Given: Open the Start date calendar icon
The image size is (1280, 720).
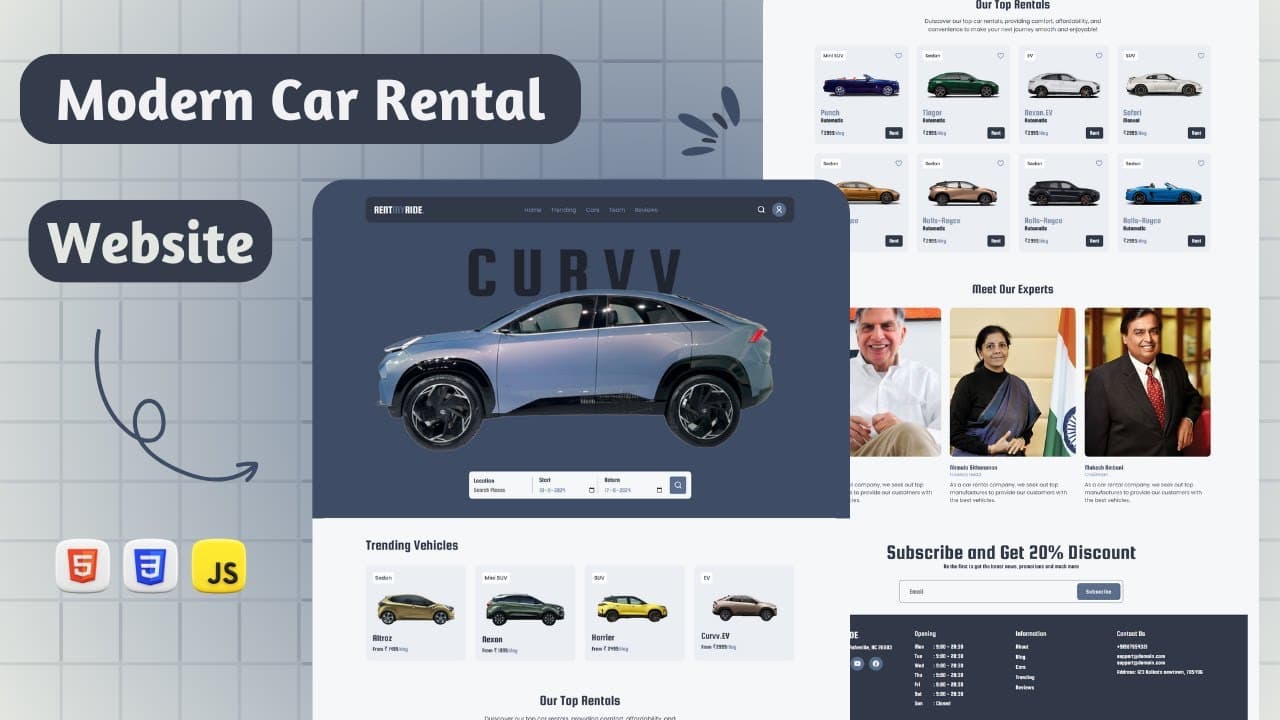Looking at the screenshot, I should [590, 489].
